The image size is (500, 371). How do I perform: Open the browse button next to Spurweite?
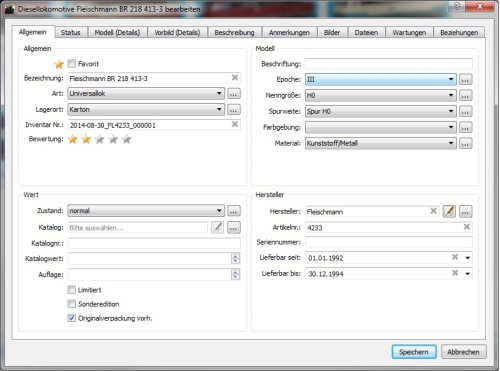[465, 111]
